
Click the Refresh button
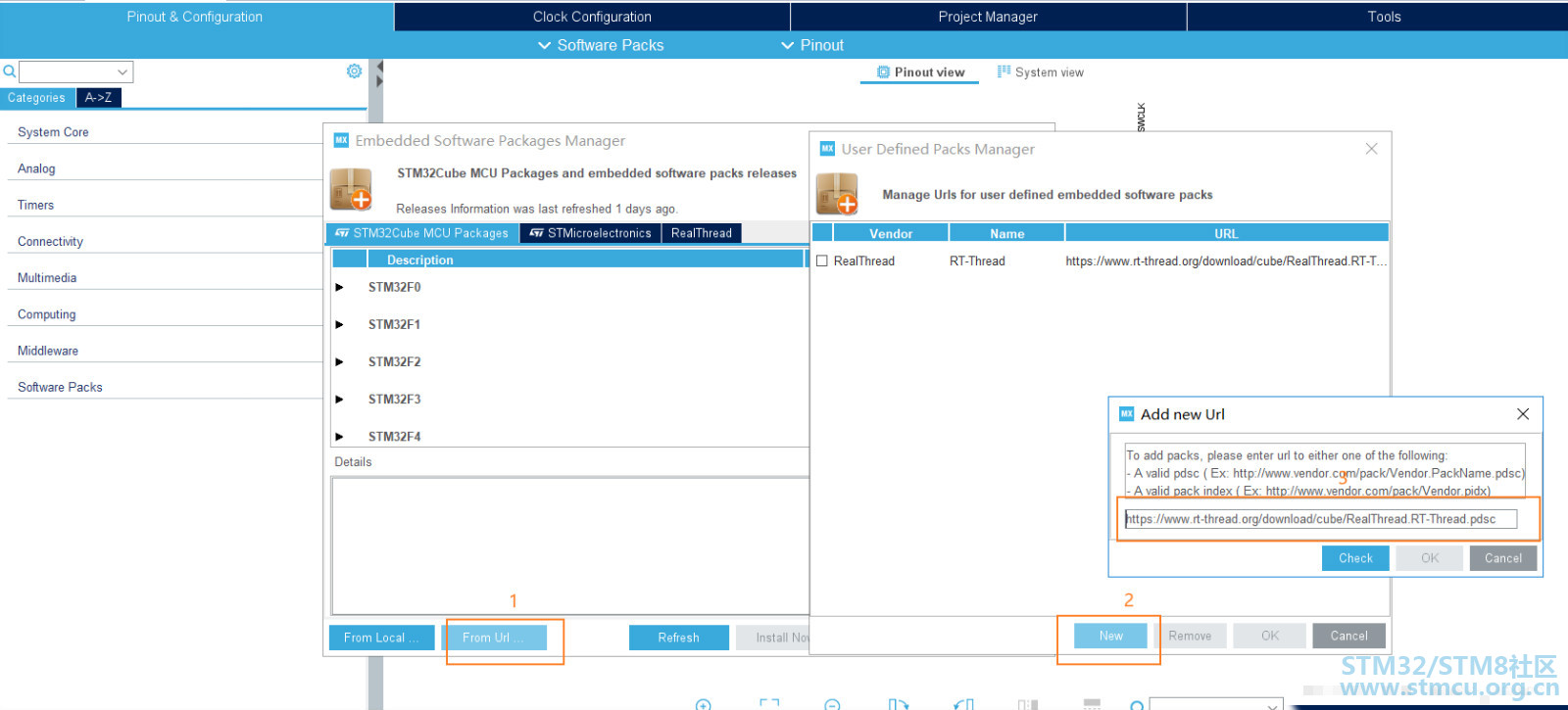(678, 638)
